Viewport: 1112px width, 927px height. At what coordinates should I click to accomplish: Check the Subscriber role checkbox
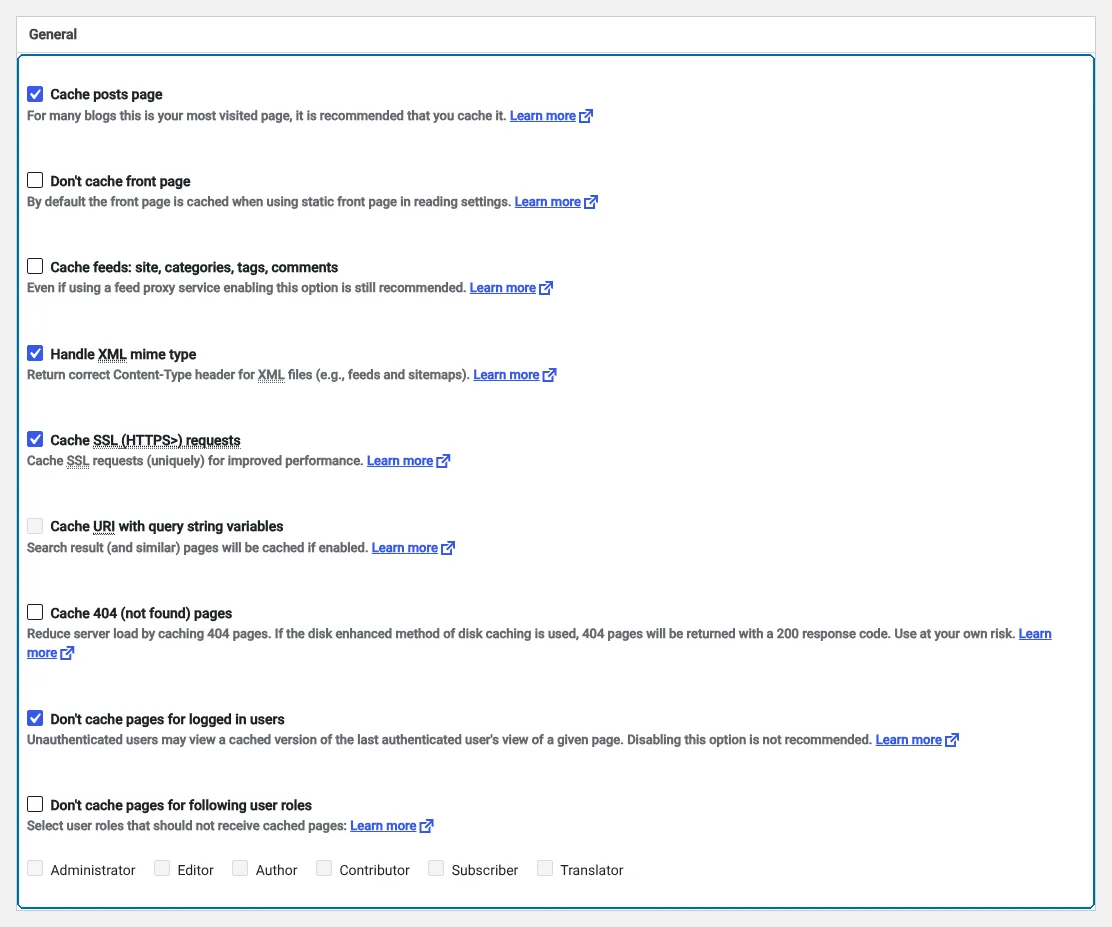[x=435, y=869]
